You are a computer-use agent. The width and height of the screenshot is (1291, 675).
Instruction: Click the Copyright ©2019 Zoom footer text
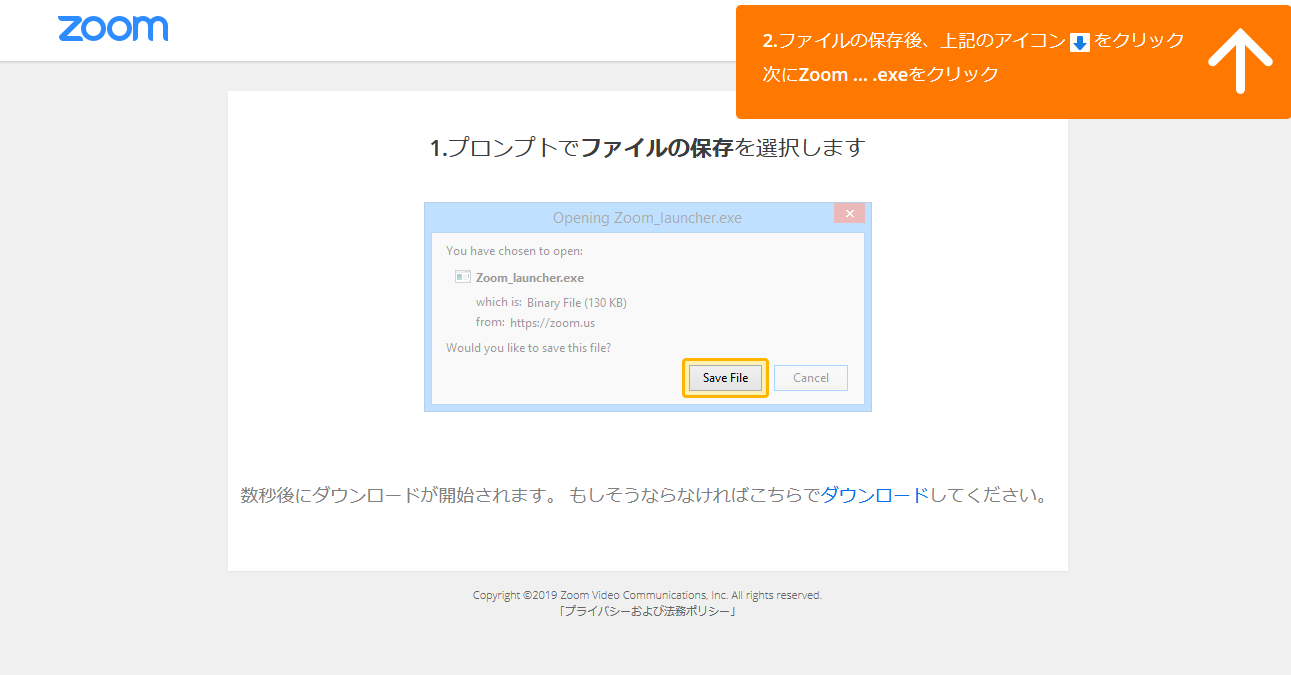pos(647,595)
